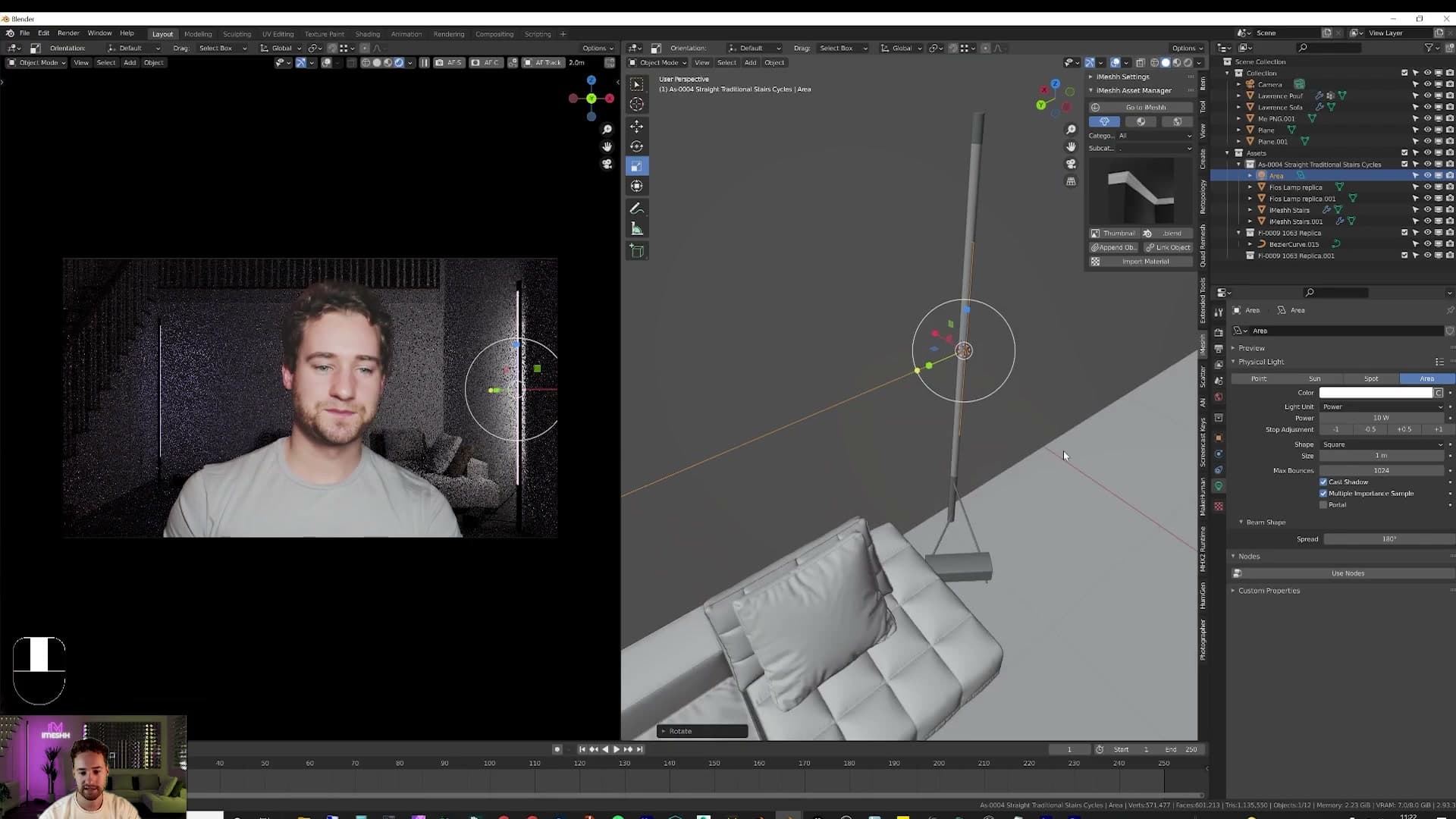Open the Object Mode dropdown in the right viewport
The image size is (1456, 819).
click(657, 63)
